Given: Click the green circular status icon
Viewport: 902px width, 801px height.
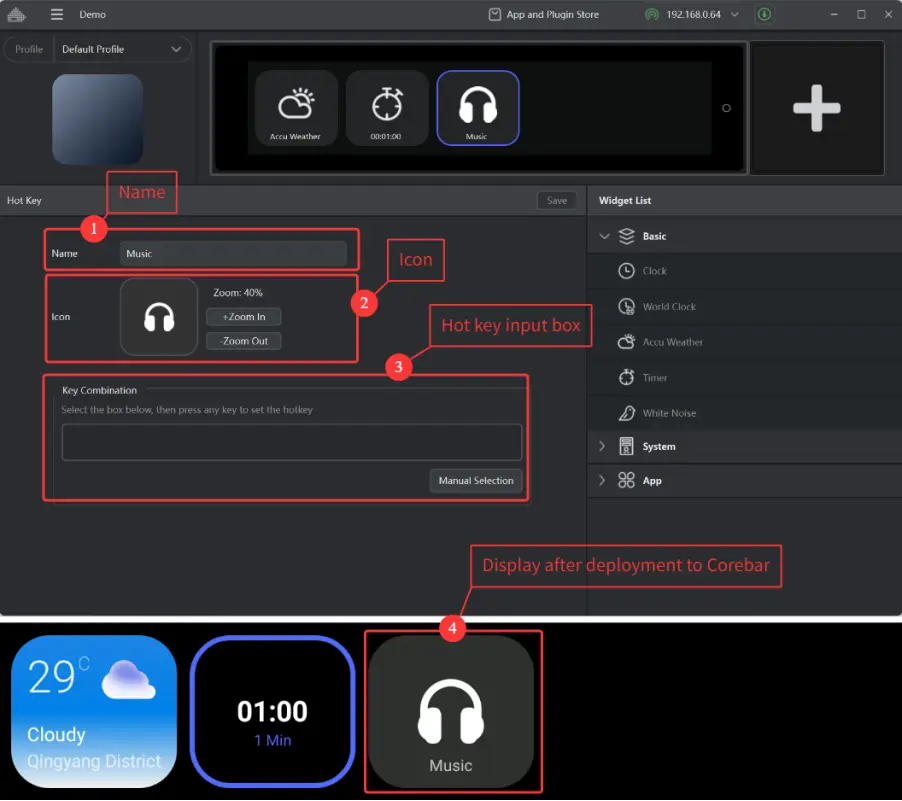Looking at the screenshot, I should click(764, 14).
